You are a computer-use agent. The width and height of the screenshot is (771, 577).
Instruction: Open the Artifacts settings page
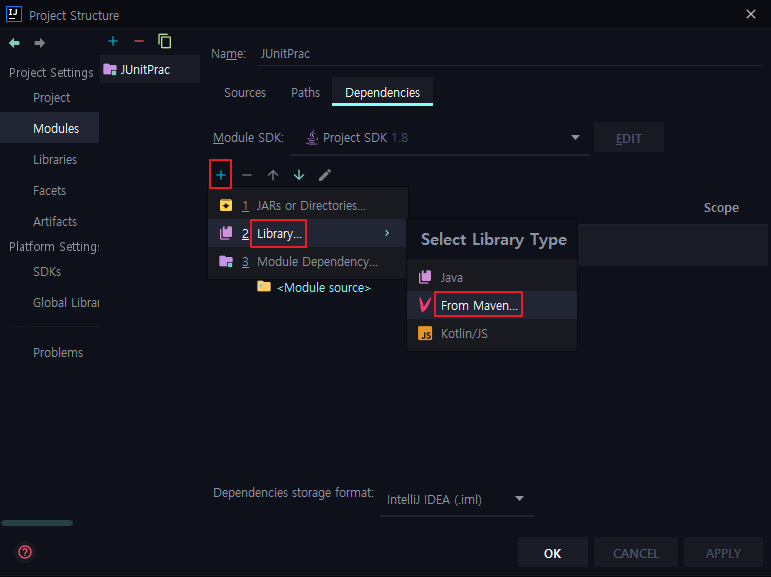point(55,221)
